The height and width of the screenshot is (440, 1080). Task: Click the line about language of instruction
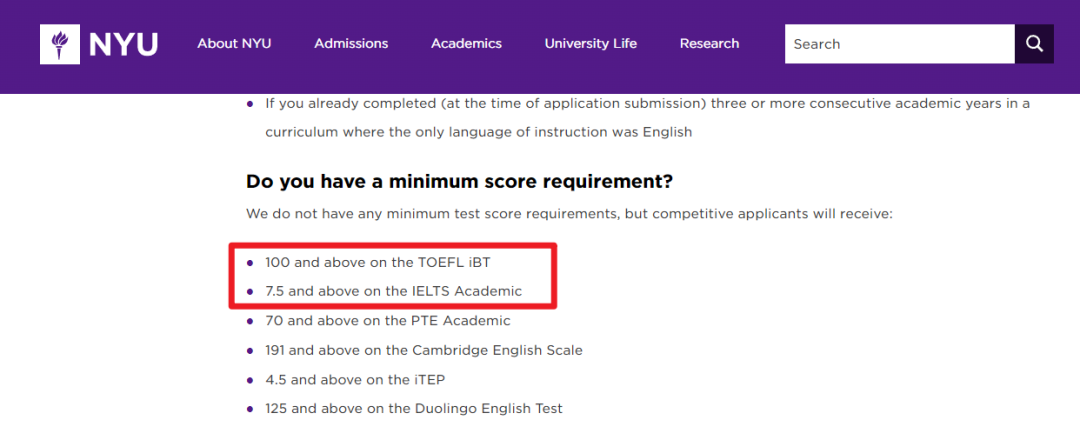click(x=479, y=132)
